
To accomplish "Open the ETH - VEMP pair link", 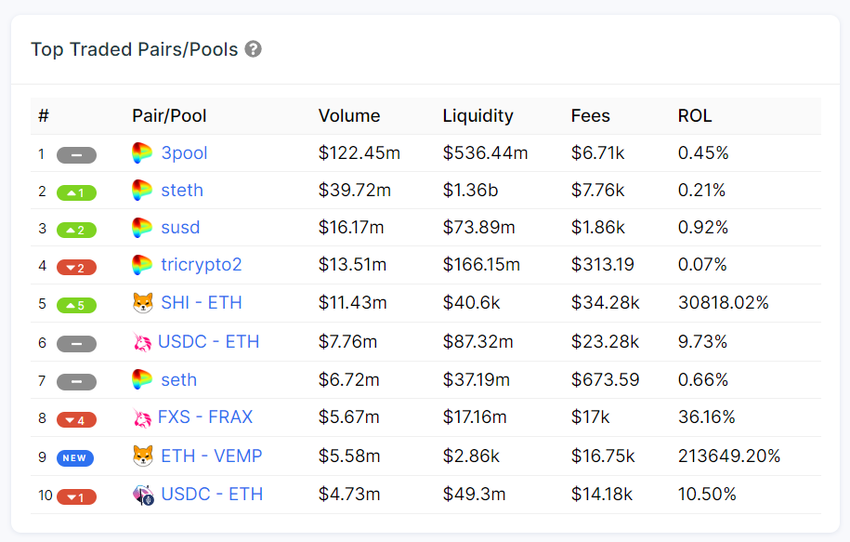I will click(x=211, y=456).
